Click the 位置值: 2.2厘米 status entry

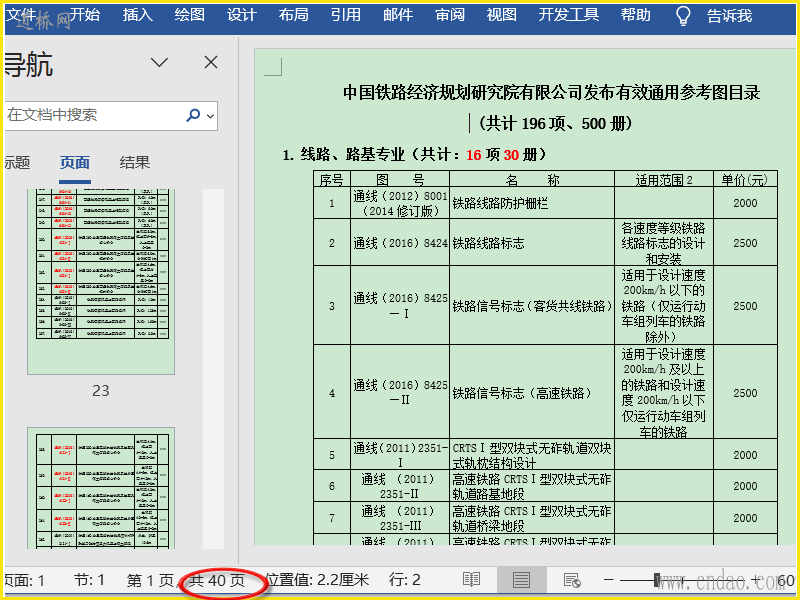[x=317, y=580]
